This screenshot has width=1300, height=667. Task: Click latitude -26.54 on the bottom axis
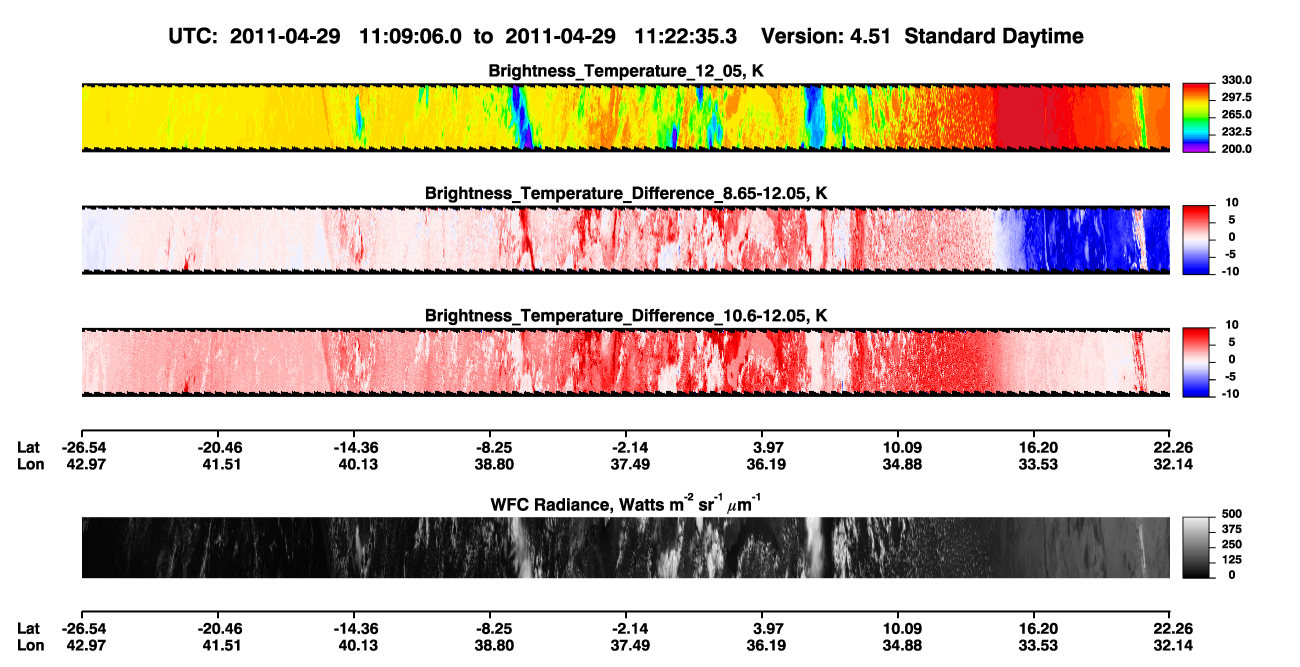tap(84, 628)
